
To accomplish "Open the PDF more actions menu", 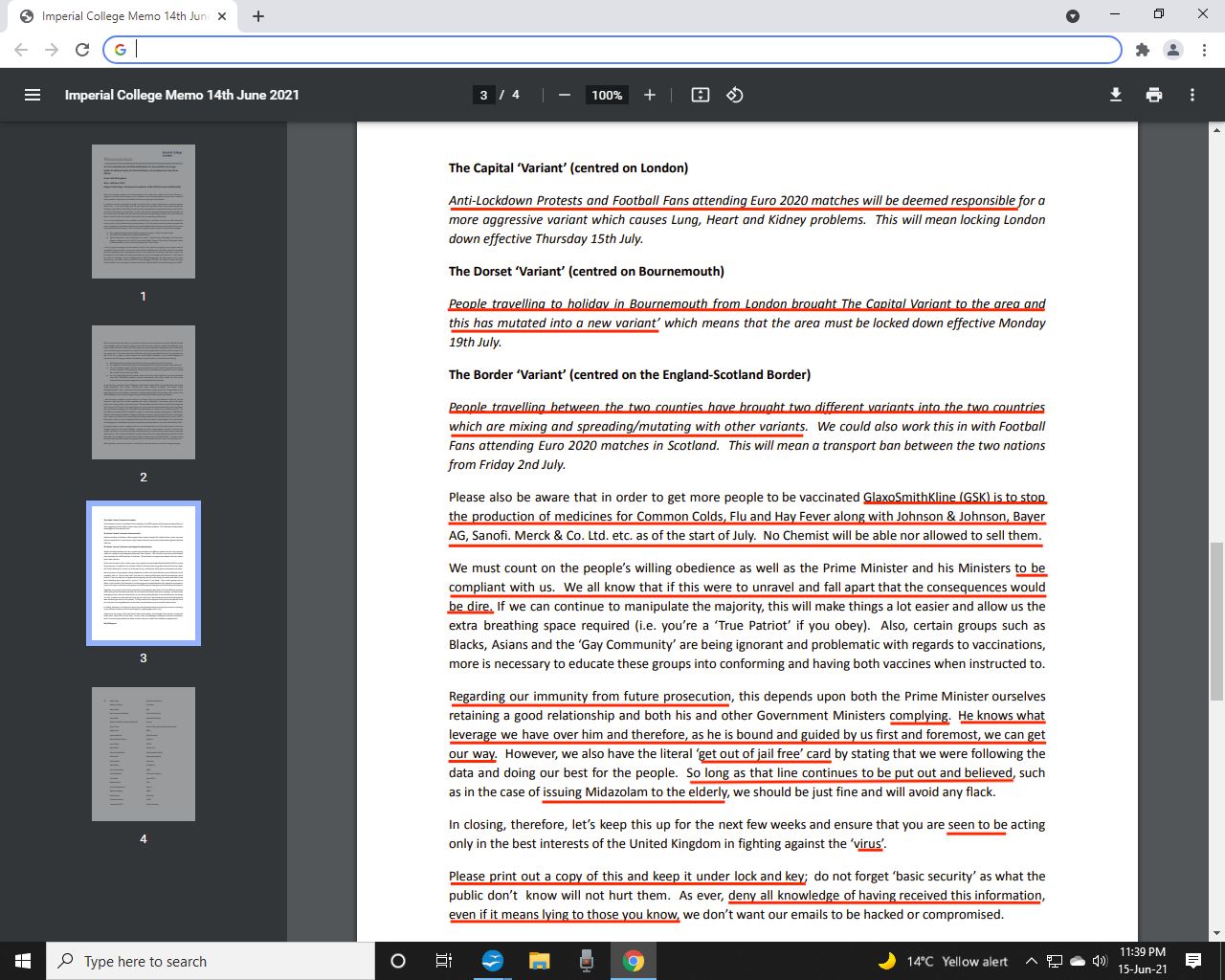I will point(1192,95).
